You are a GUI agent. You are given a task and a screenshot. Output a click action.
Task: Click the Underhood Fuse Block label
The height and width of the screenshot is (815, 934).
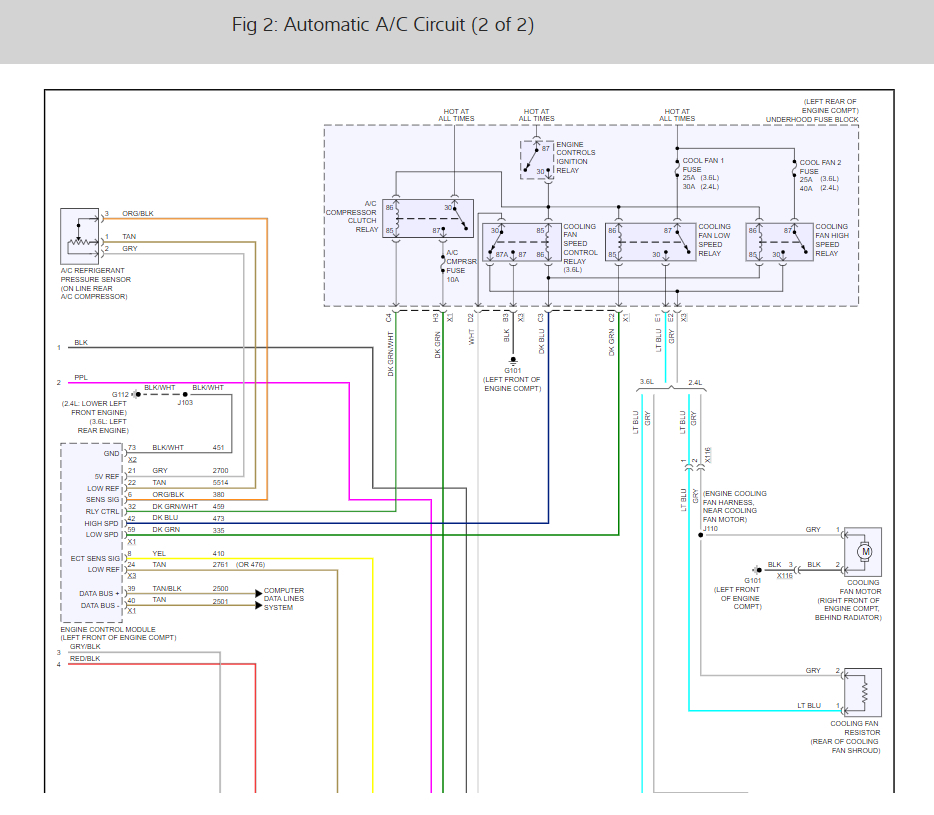point(812,120)
